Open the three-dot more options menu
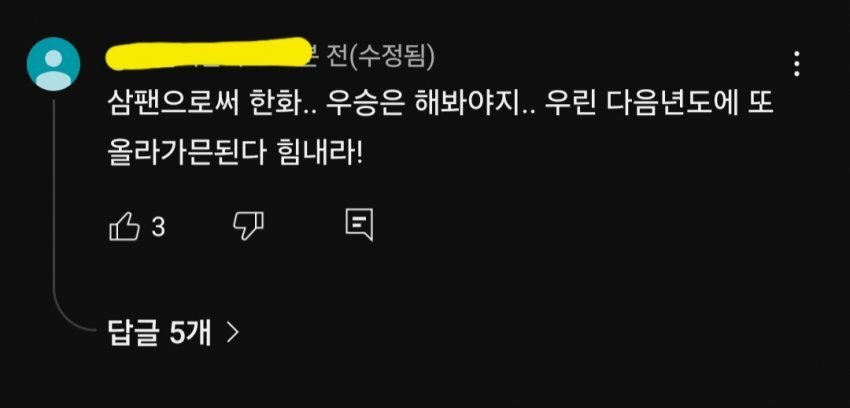Viewport: 850px width, 408px height. point(796,64)
